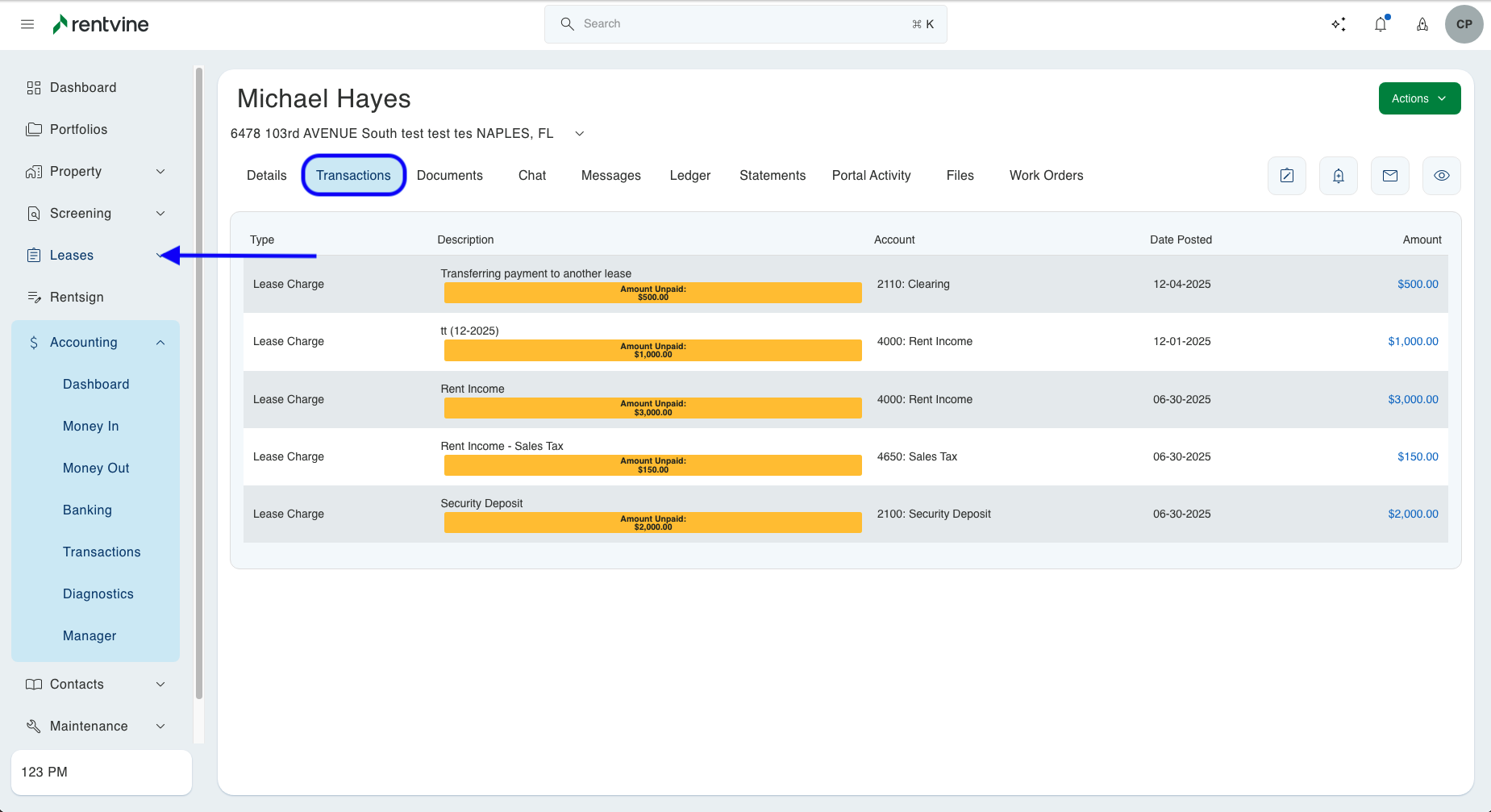Image resolution: width=1491 pixels, height=812 pixels.
Task: Expand the lease address dropdown chevron
Action: tap(579, 134)
